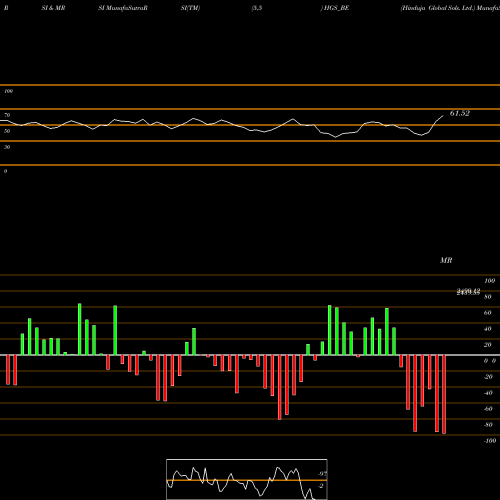Image resolution: width=500 pixels, height=500 pixels.
Task: Open the mini overview chart thumbnail
Action: [x=247, y=479]
